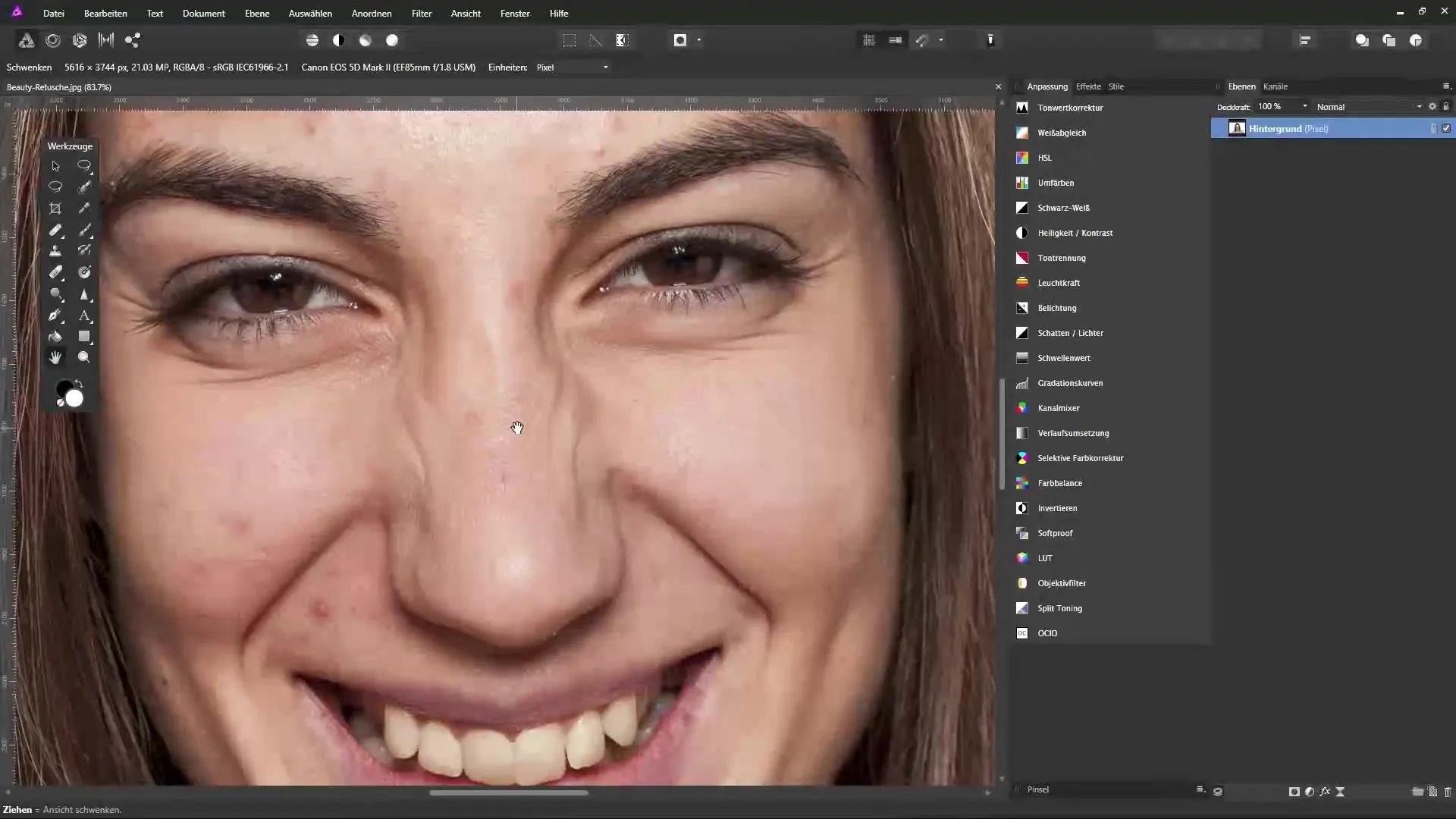Open the layer blend options gear
The width and height of the screenshot is (1456, 819).
pos(1432,107)
